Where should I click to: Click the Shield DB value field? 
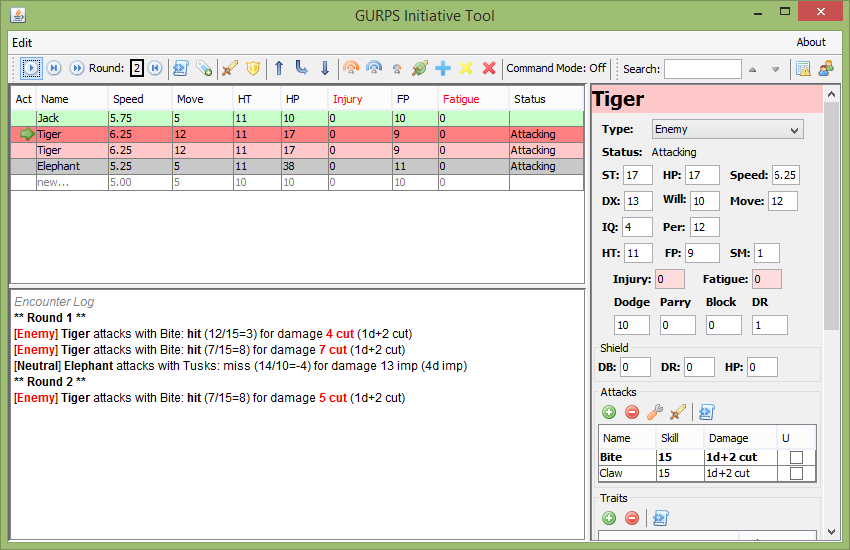click(x=635, y=367)
